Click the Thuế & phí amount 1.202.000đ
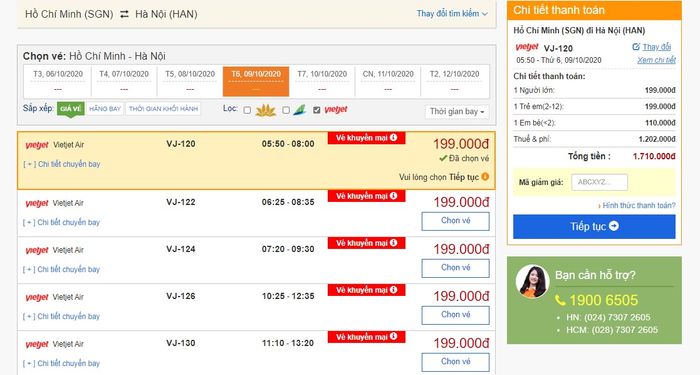The height and width of the screenshot is (375, 700). tap(657, 139)
